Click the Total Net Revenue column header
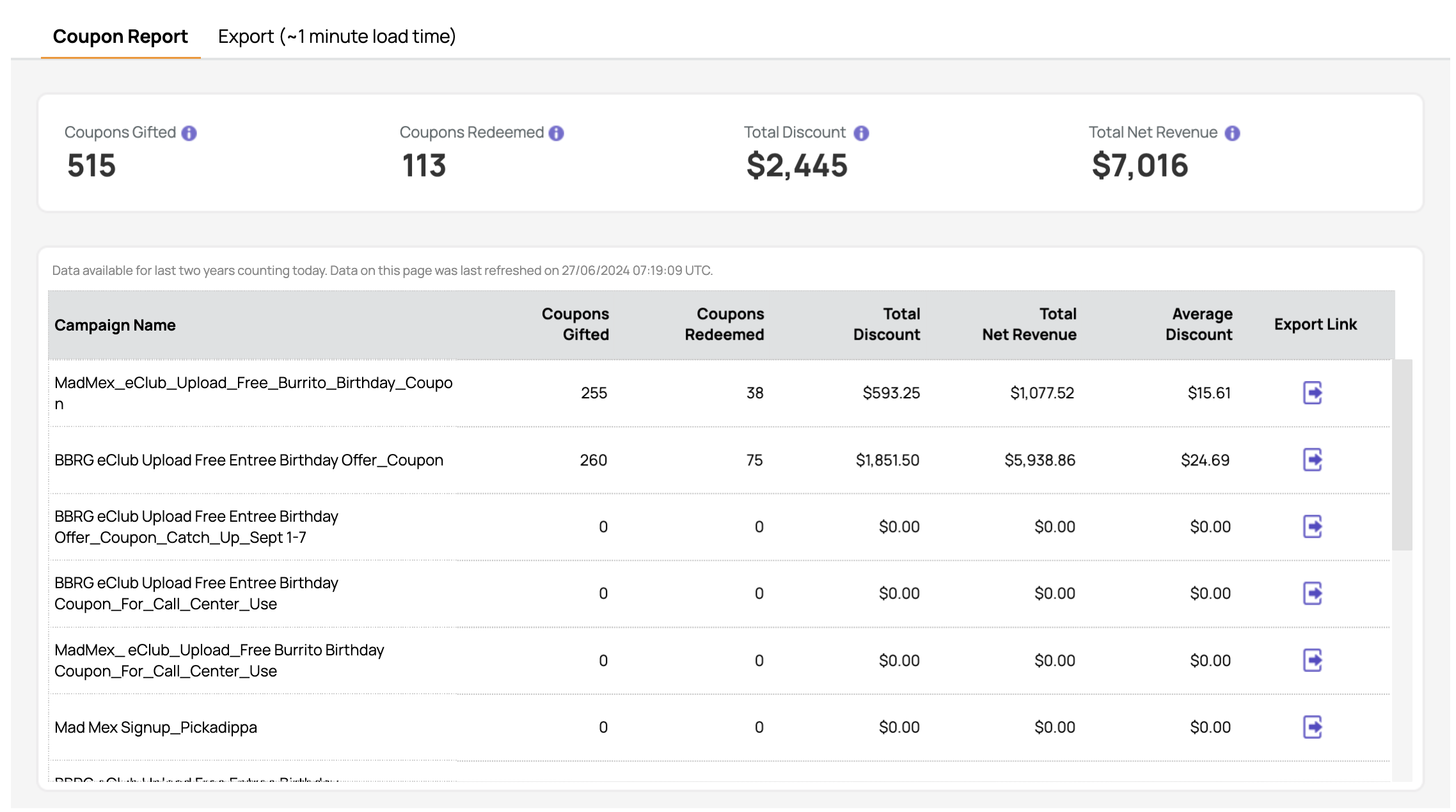The image size is (1456, 812). tap(1029, 324)
